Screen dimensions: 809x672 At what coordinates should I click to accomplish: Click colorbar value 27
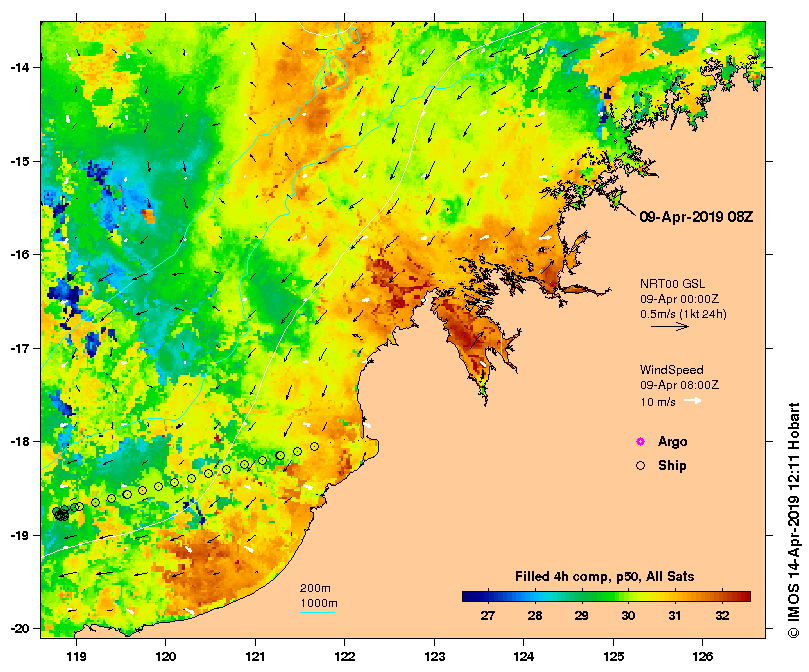[488, 616]
